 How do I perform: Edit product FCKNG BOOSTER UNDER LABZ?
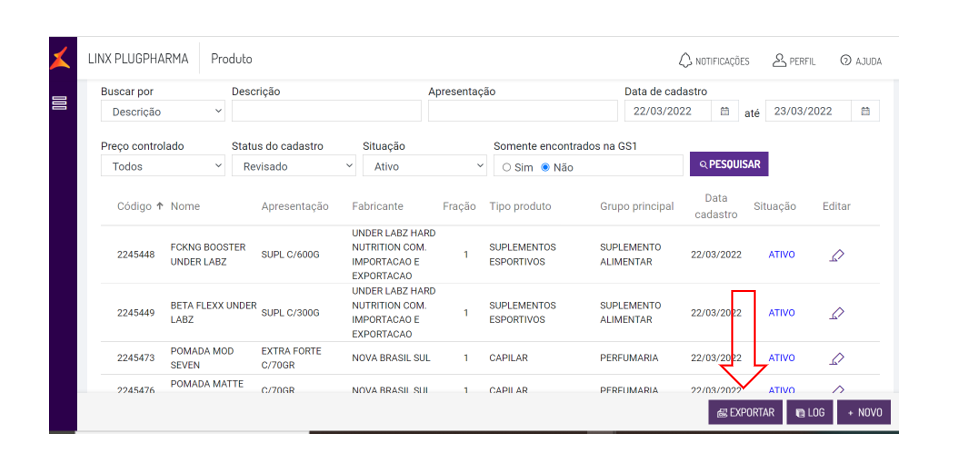point(837,255)
